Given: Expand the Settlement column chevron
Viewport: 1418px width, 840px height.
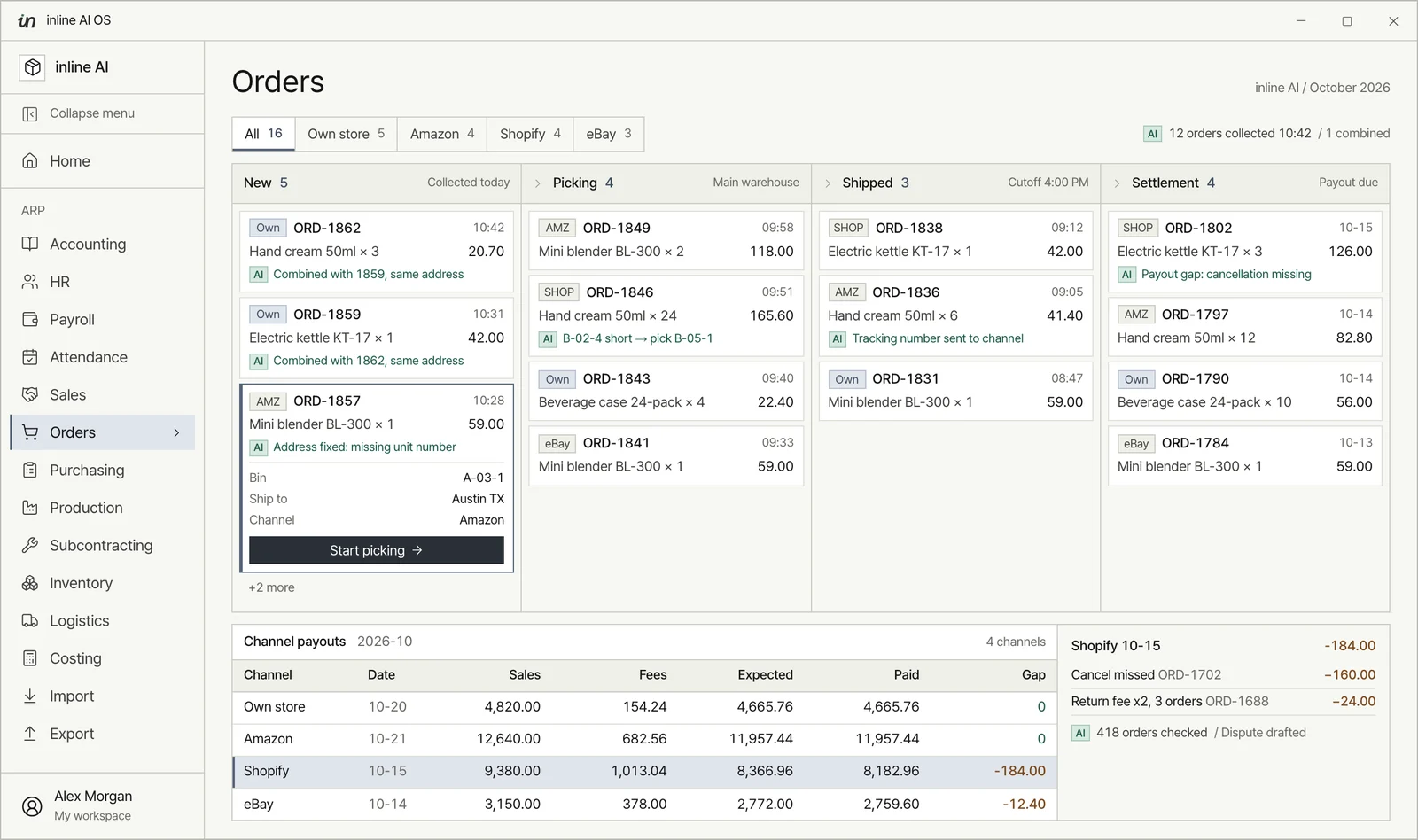Looking at the screenshot, I should click(1117, 183).
